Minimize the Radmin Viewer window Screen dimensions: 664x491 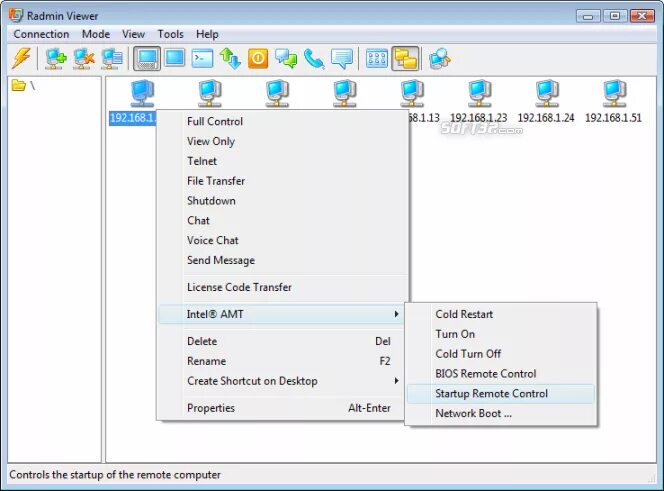coord(588,16)
